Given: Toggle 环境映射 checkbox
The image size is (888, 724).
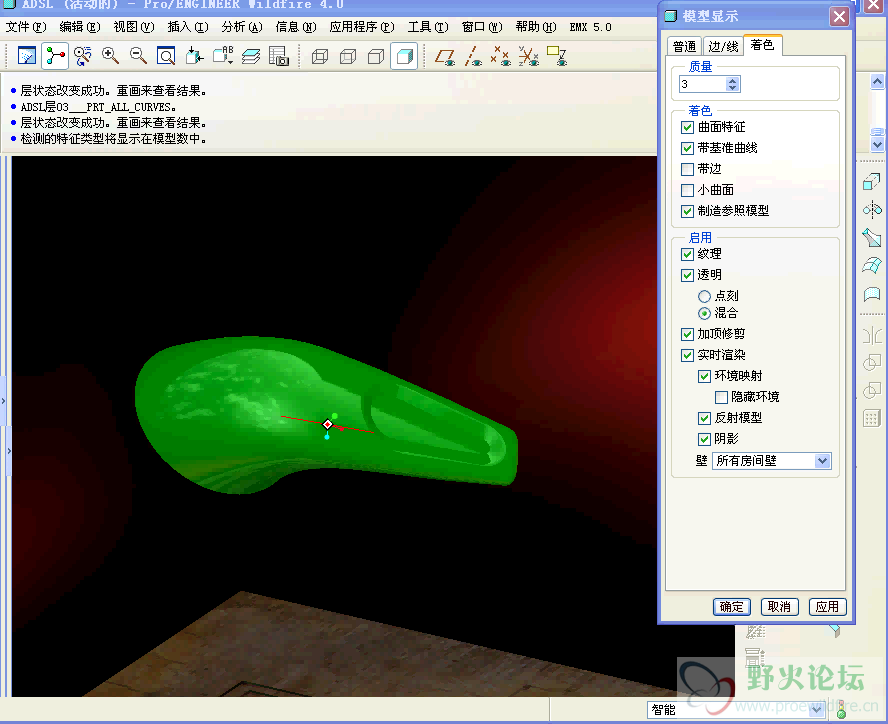Looking at the screenshot, I should click(x=705, y=376).
